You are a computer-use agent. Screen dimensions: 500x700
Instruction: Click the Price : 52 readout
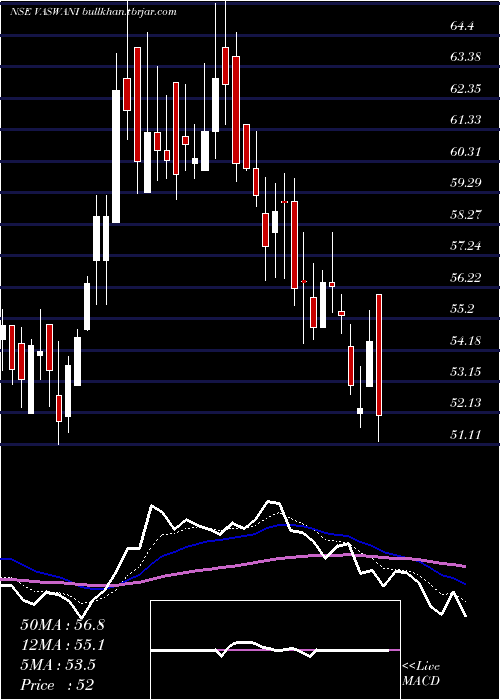[57, 685]
